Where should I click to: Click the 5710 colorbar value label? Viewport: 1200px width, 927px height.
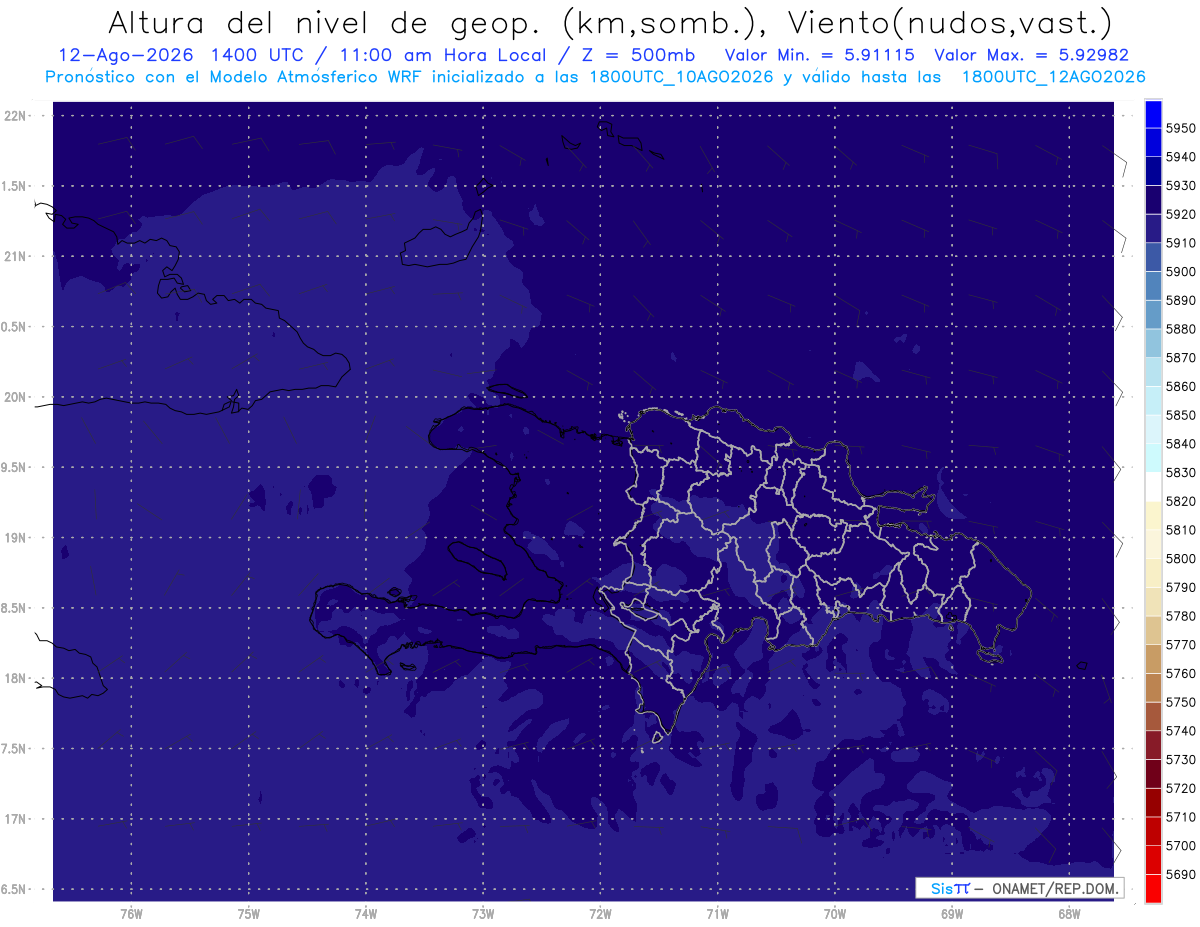coord(1181,817)
